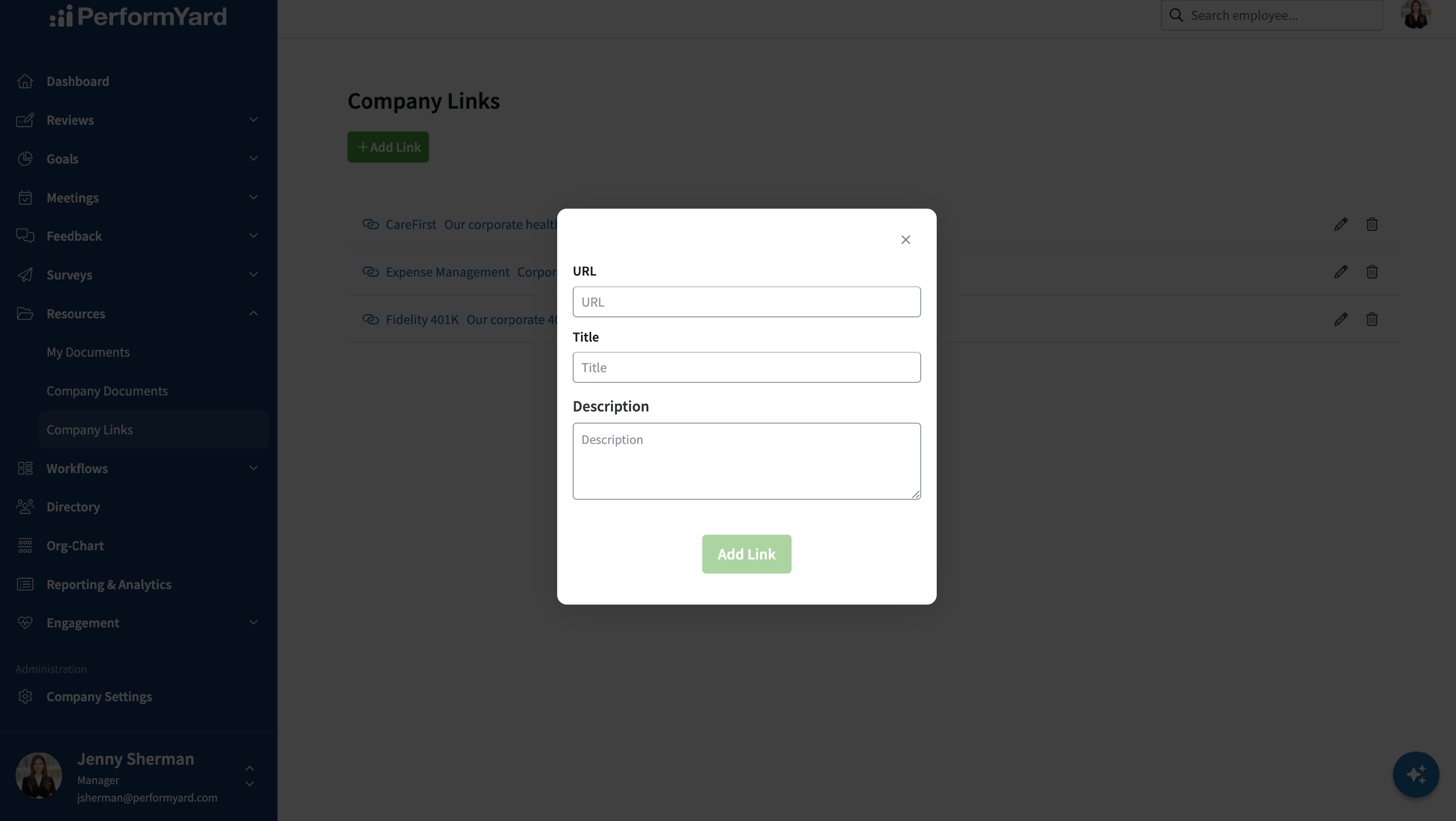Focus the URL input field
Image resolution: width=1456 pixels, height=821 pixels.
[746, 302]
